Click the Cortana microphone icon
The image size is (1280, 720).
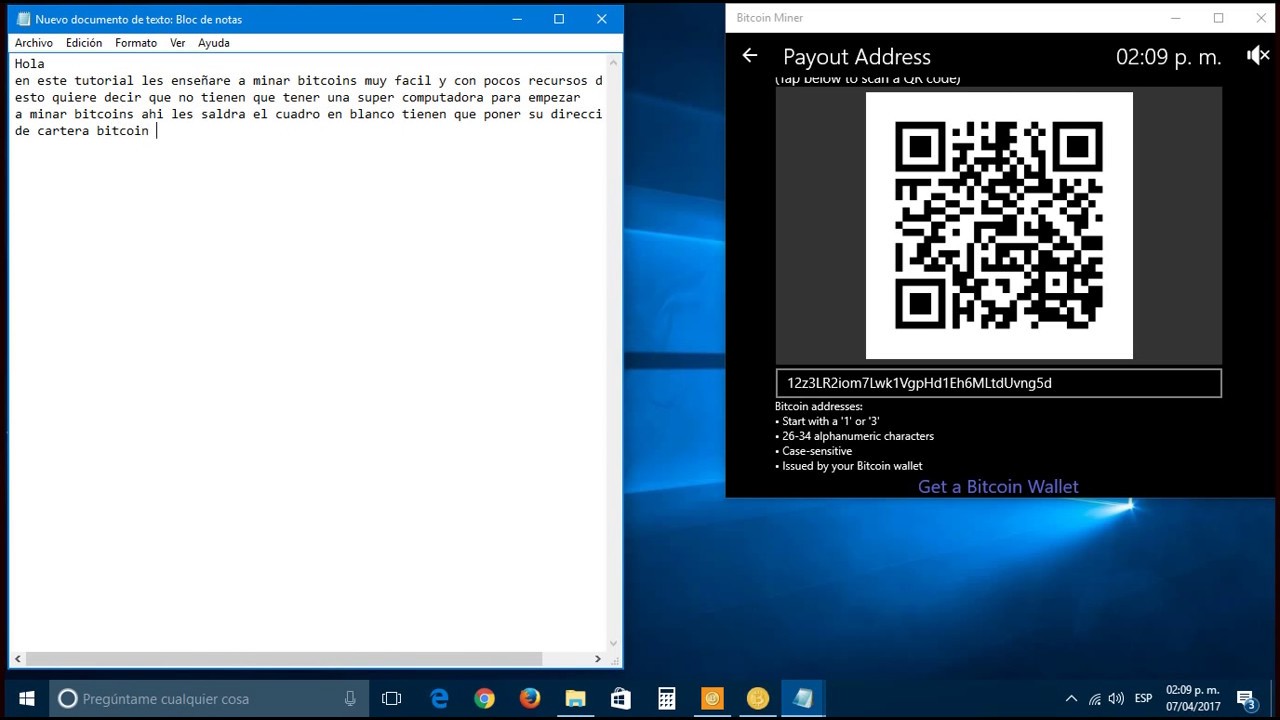tap(350, 699)
